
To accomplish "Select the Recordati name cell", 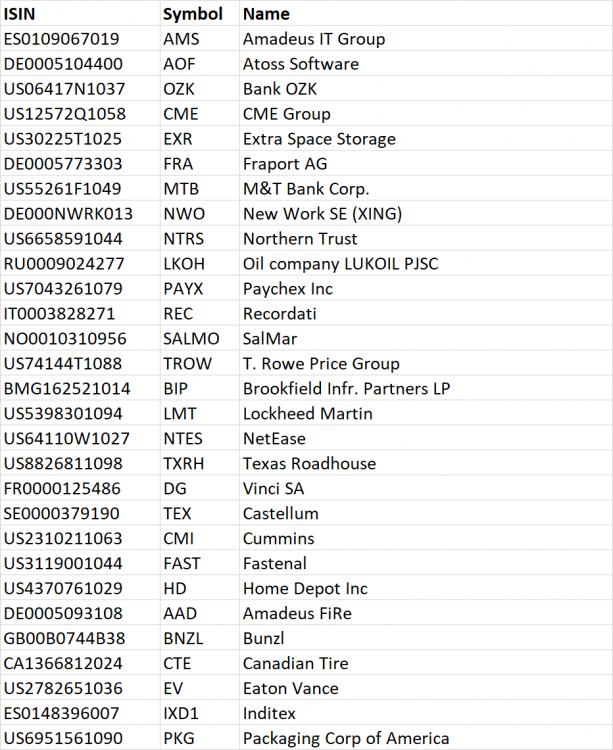I will 280,314.
